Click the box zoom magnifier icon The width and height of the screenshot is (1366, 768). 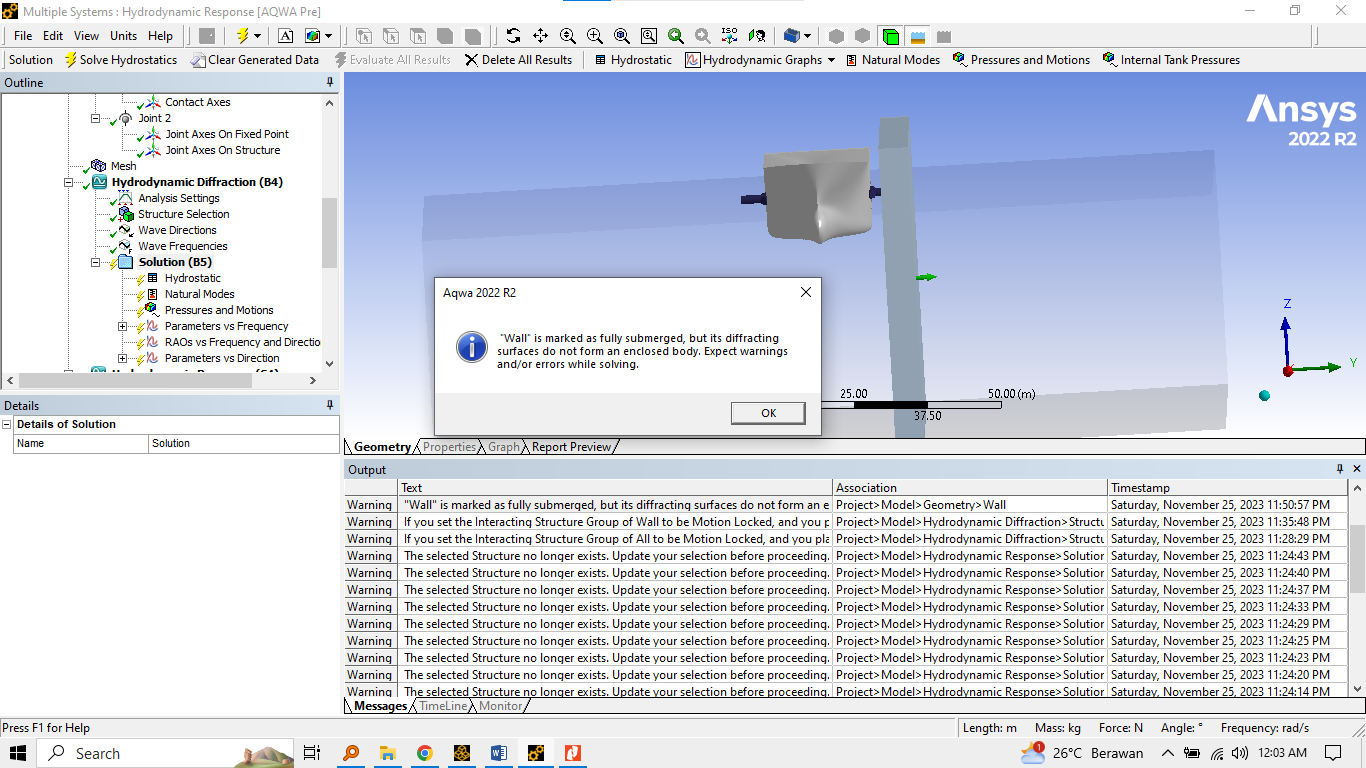point(648,35)
